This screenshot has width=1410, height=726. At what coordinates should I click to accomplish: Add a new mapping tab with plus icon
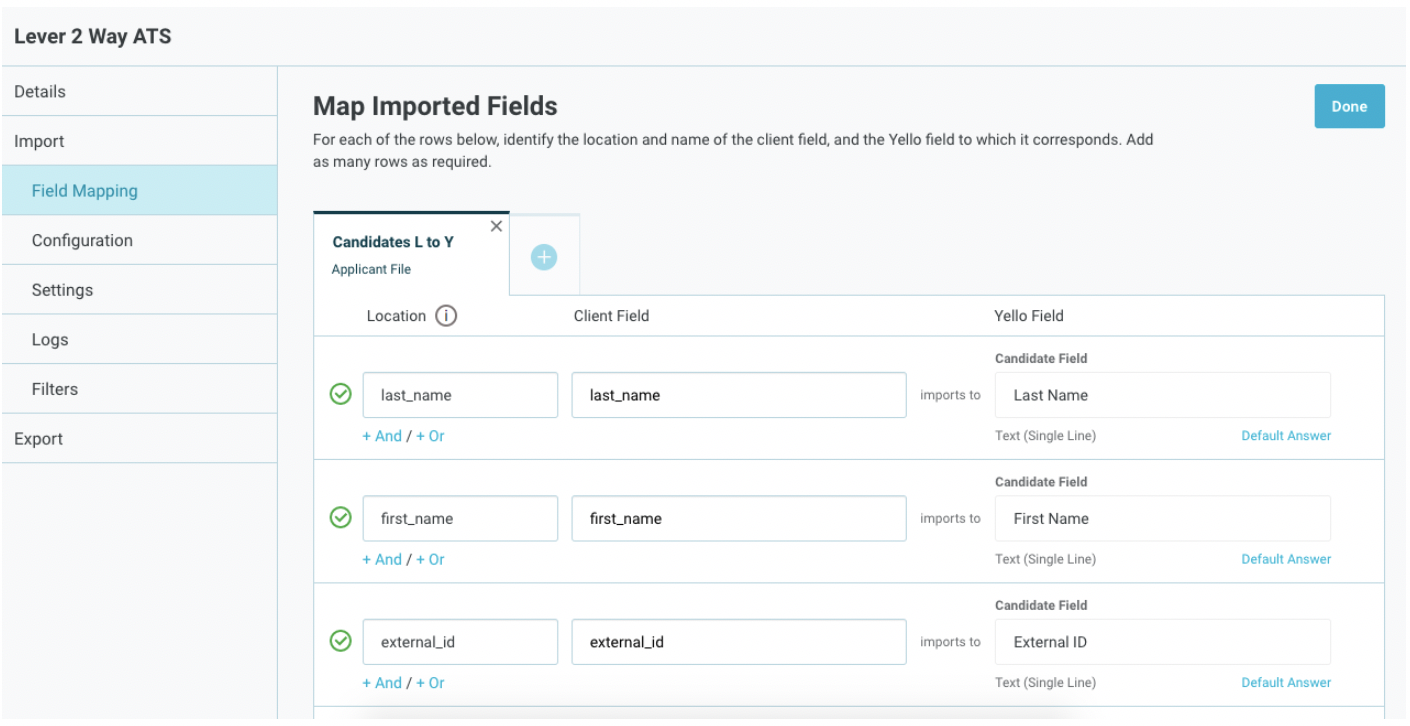pos(543,256)
